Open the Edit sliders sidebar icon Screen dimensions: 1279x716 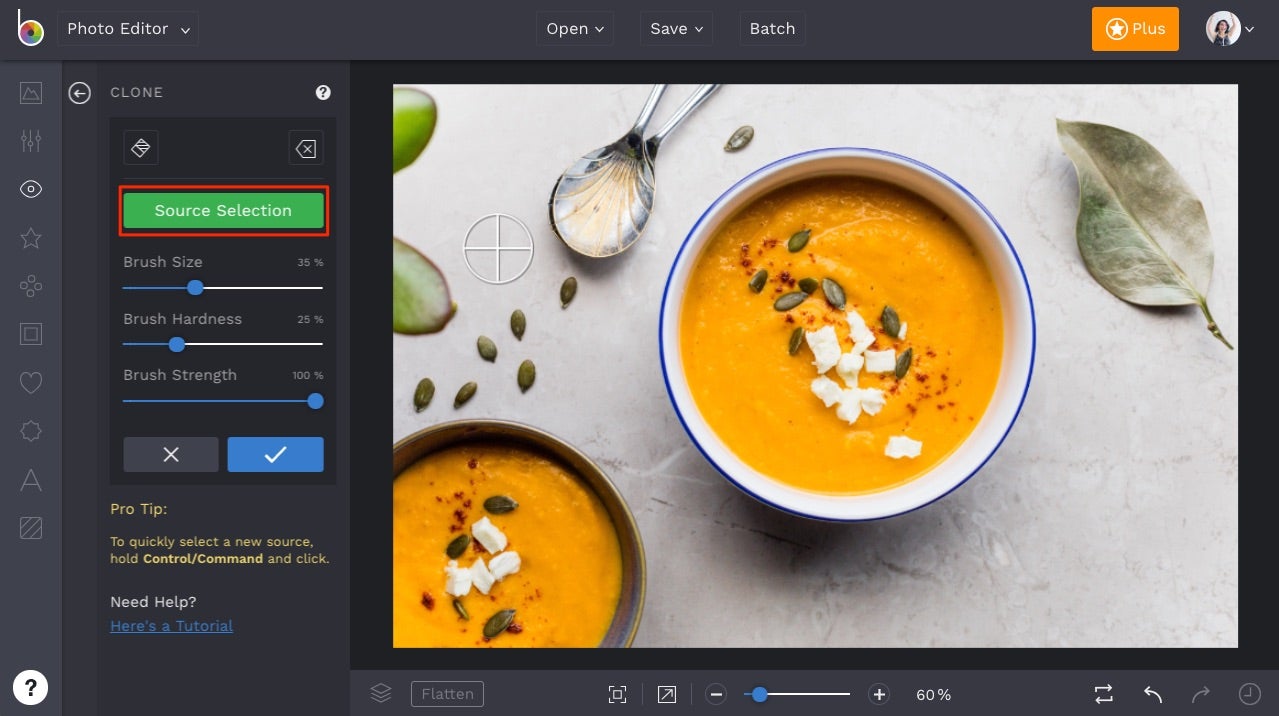click(31, 141)
